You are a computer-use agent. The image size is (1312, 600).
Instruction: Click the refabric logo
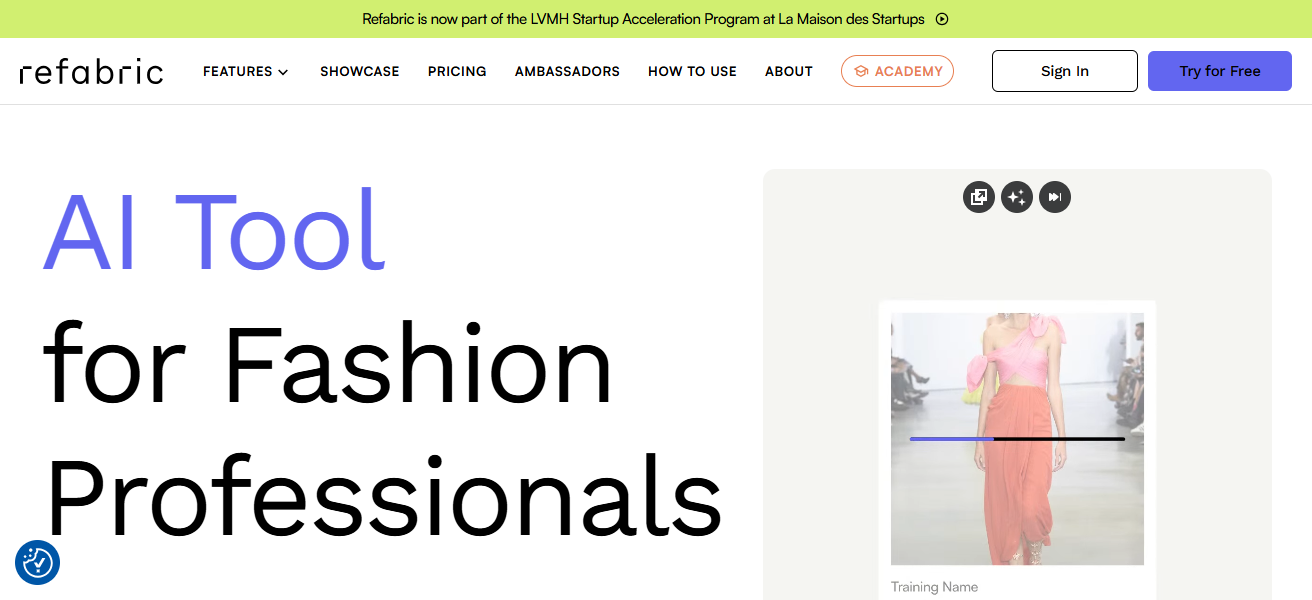click(x=91, y=72)
